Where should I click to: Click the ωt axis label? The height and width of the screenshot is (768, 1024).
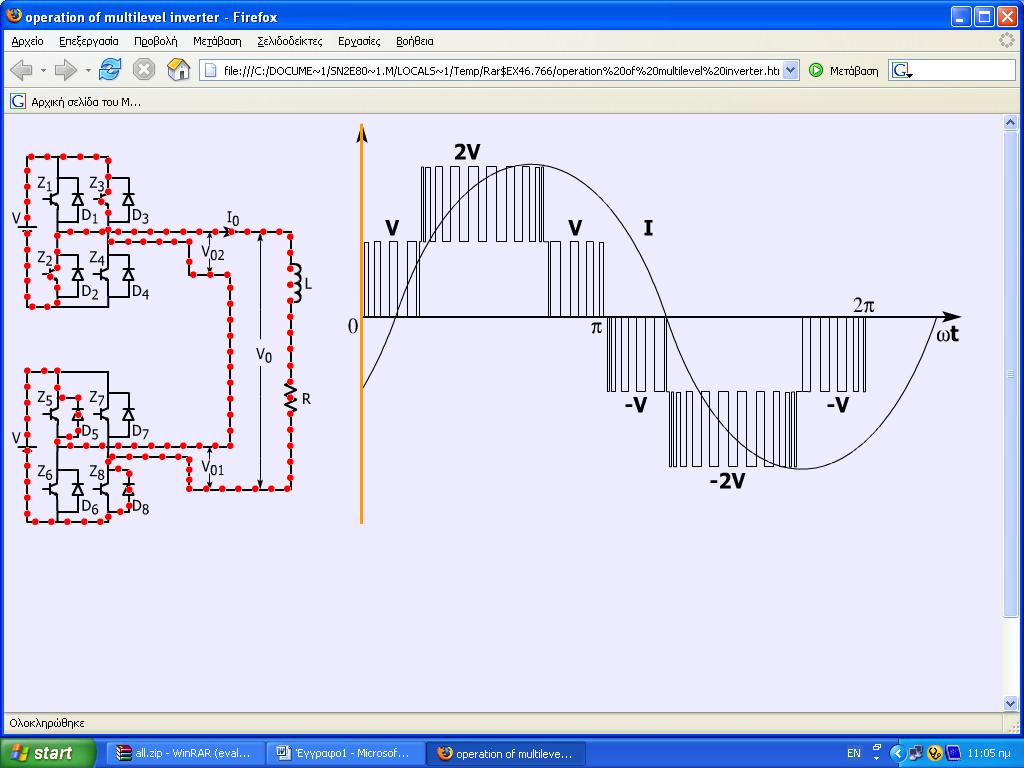(948, 334)
